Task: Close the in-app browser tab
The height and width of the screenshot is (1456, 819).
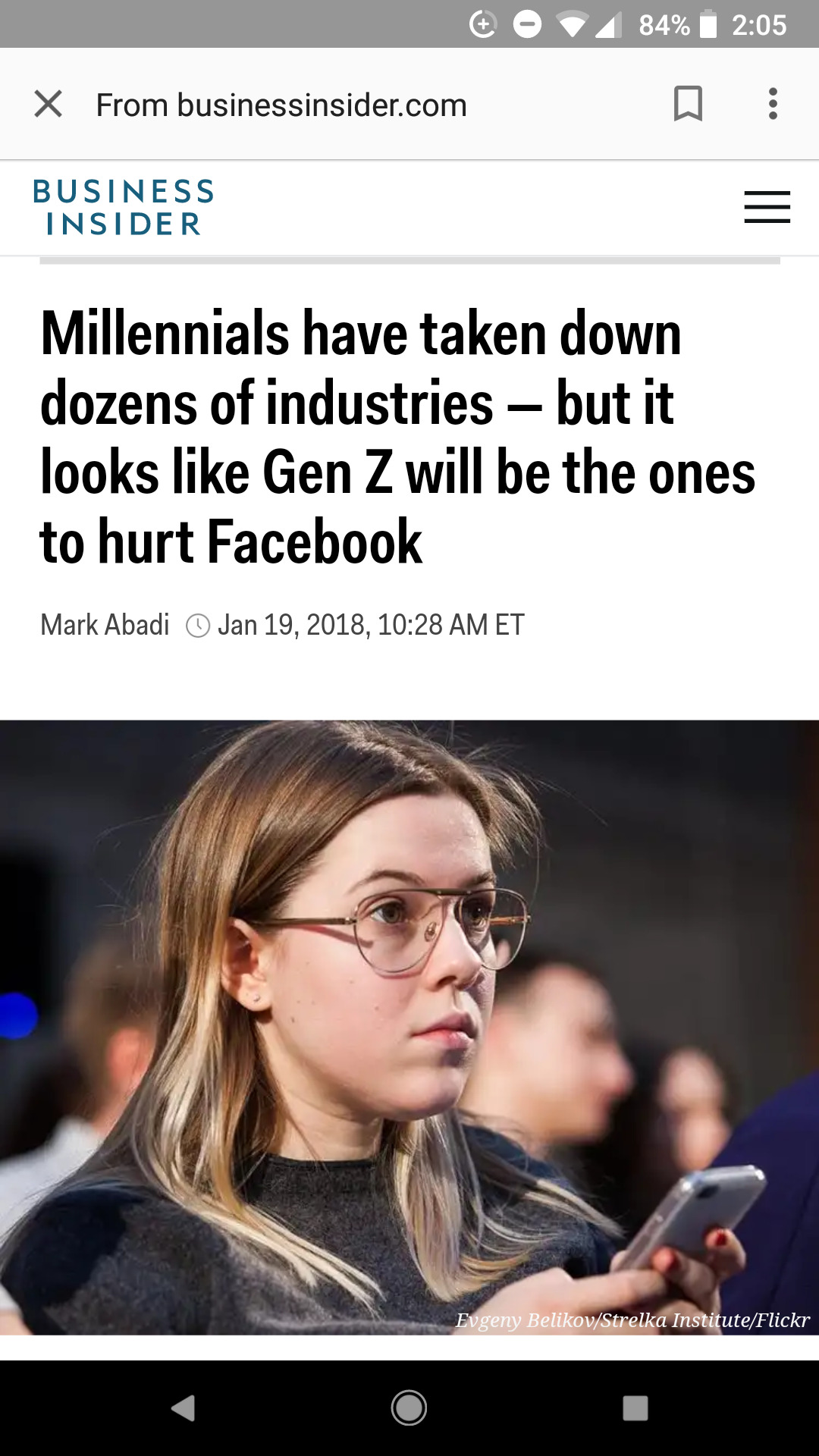Action: point(49,104)
